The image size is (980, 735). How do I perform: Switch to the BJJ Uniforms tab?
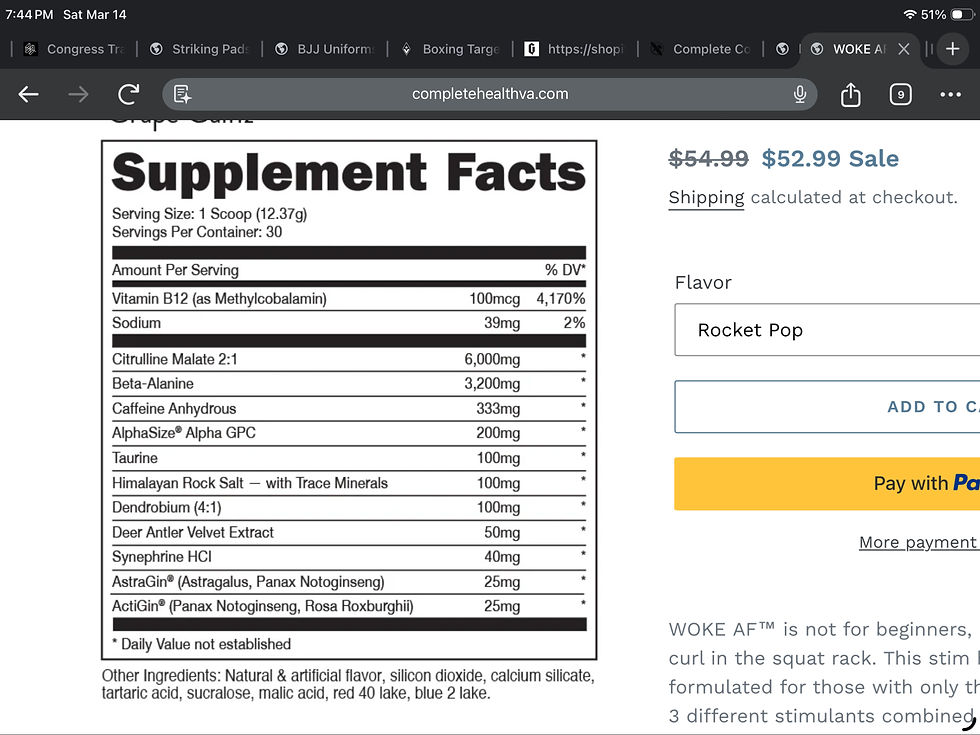click(x=325, y=49)
